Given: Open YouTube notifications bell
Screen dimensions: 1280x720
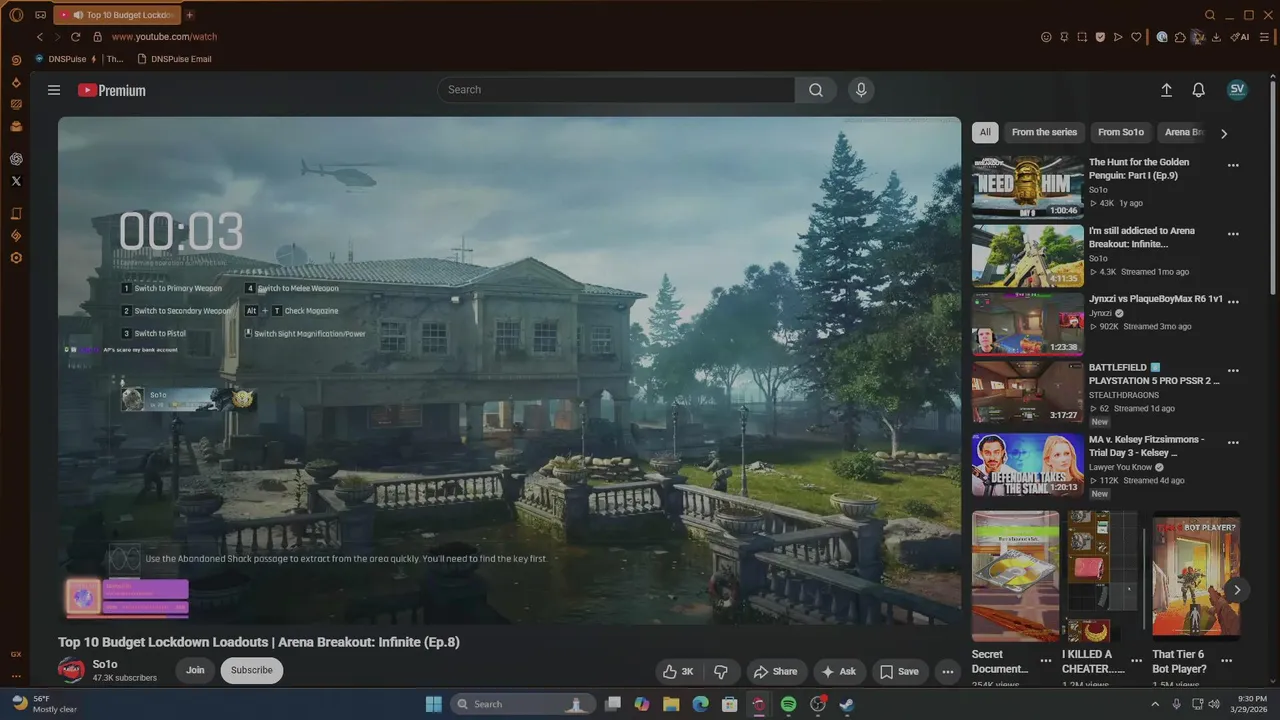Looking at the screenshot, I should tap(1198, 90).
